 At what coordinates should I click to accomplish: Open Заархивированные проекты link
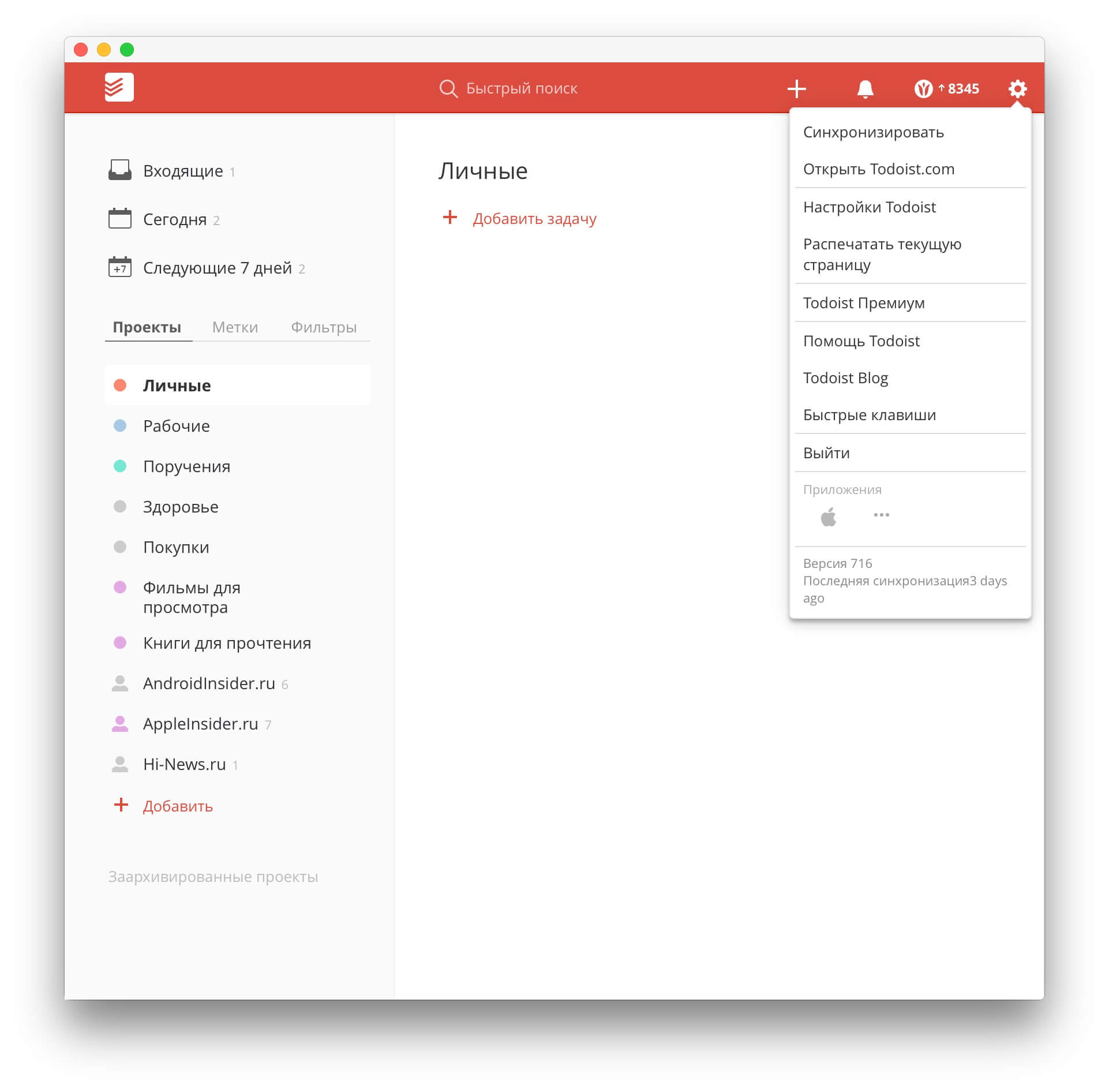(x=213, y=877)
